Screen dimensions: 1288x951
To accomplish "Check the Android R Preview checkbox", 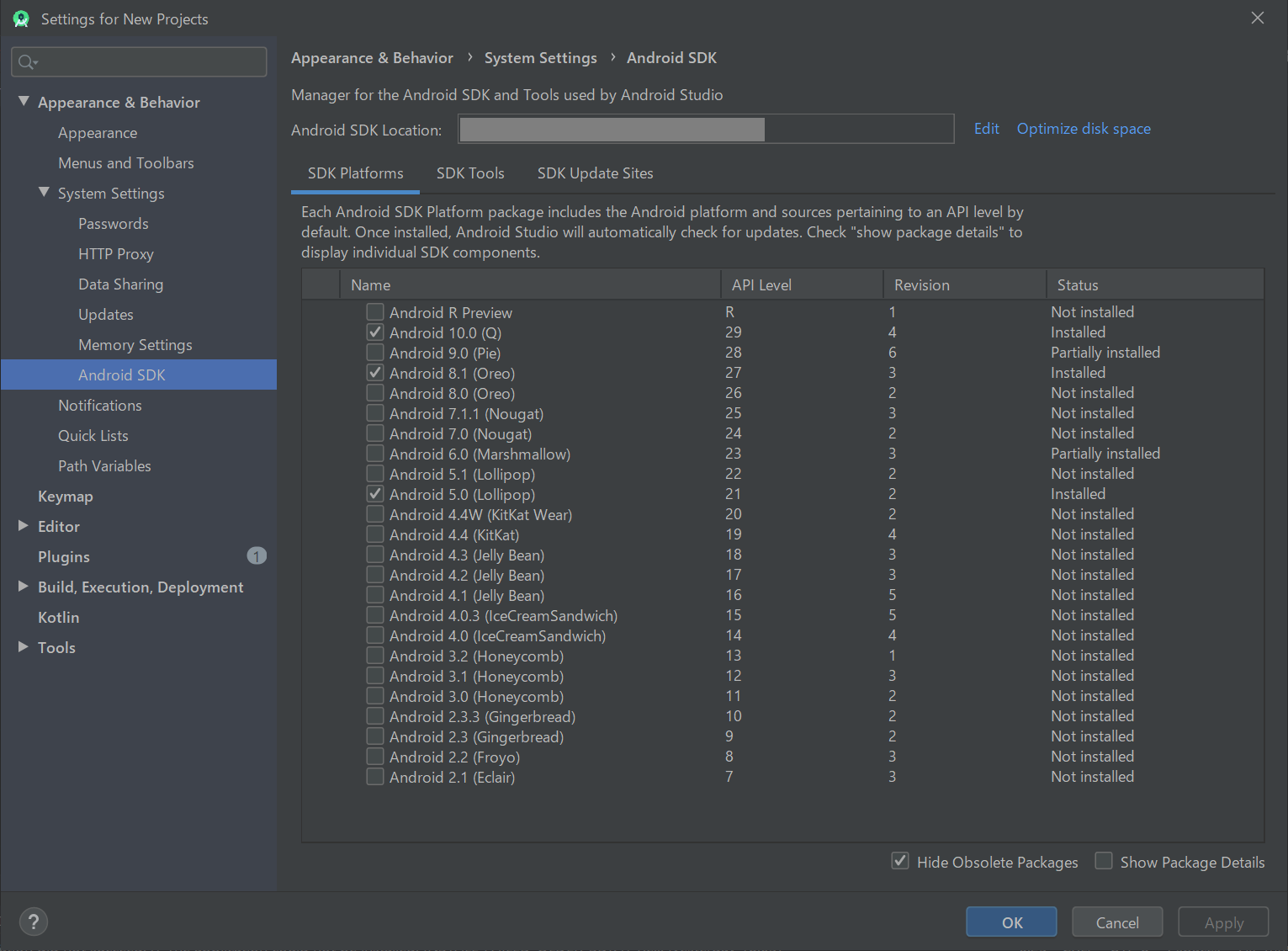I will pos(375,312).
